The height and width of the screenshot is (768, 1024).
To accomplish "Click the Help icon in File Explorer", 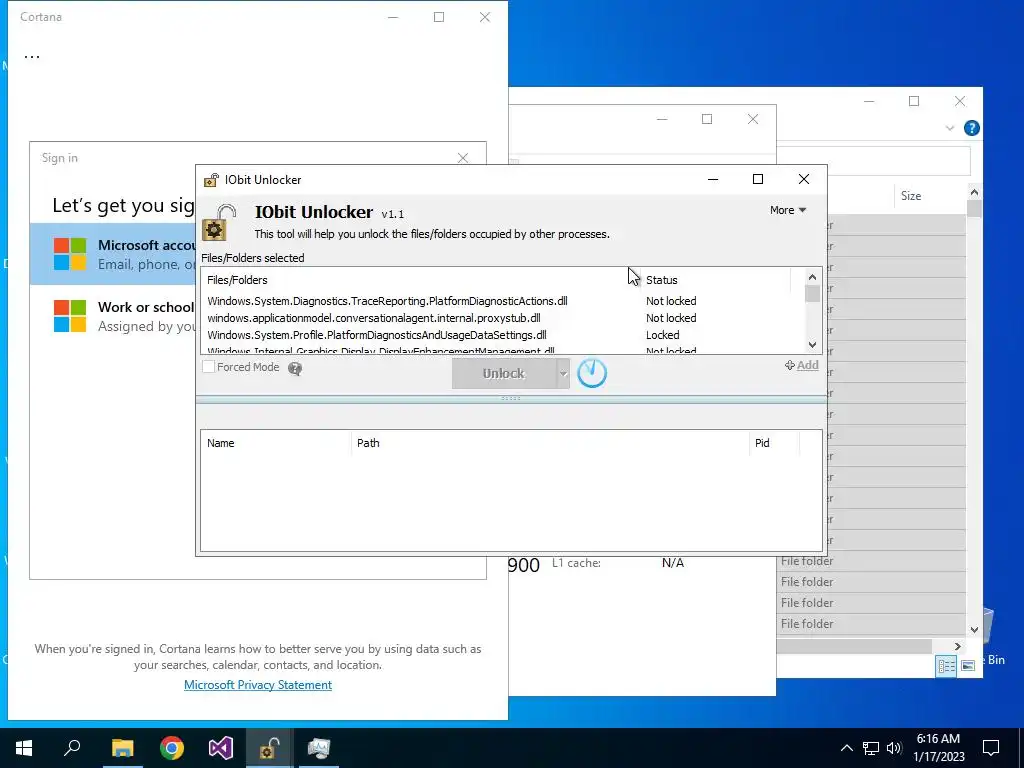I will pyautogui.click(x=972, y=128).
